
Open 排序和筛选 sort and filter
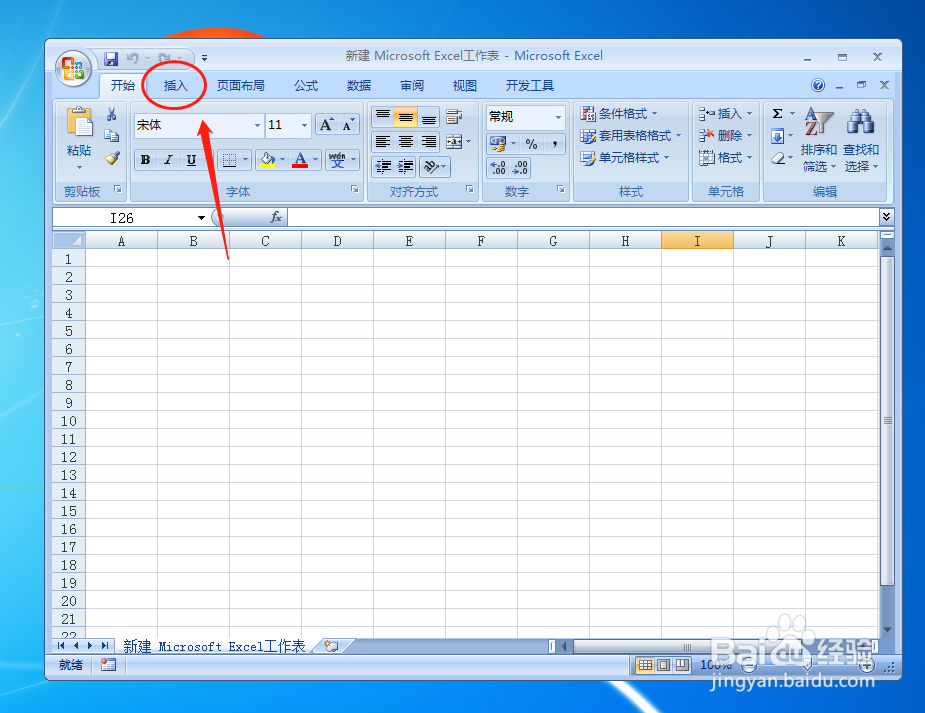point(819,140)
